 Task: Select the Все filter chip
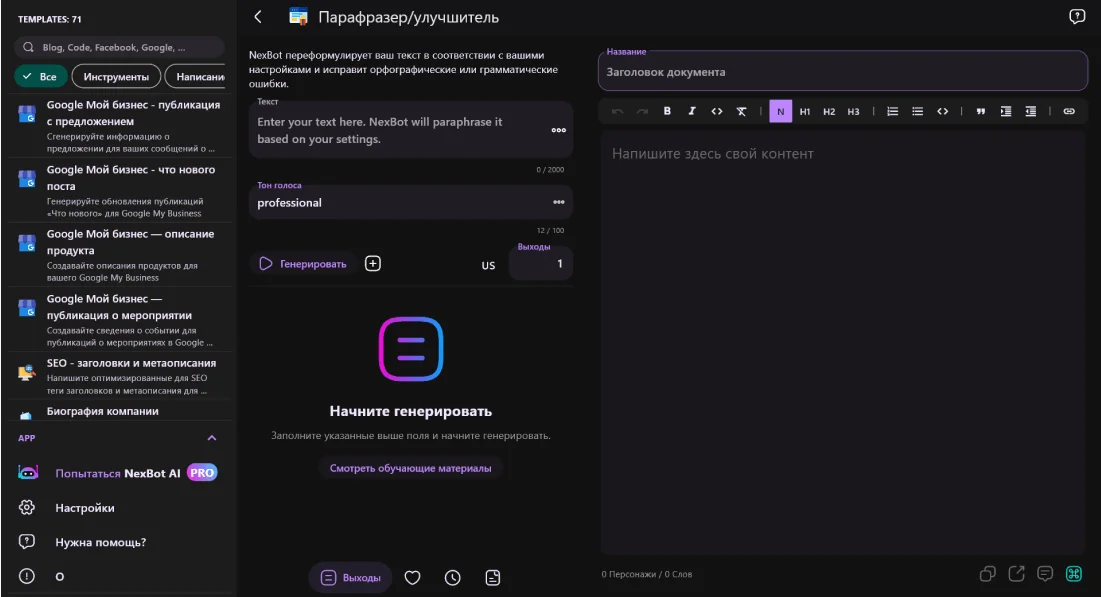pos(40,77)
